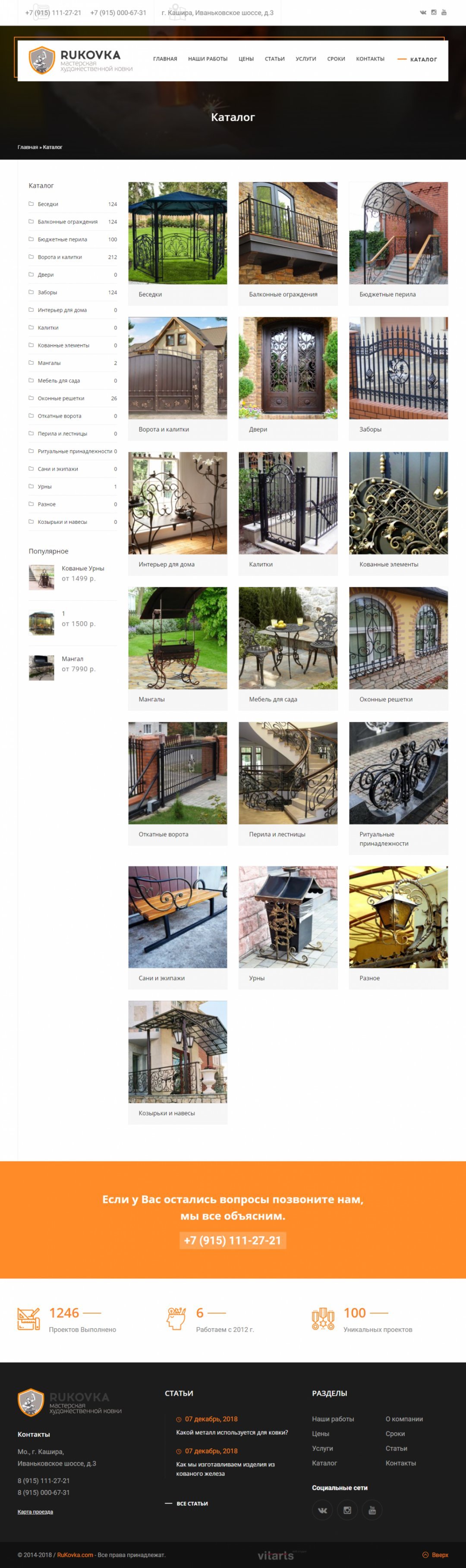Click the +7 (915) 111-27-21 orange banner button

coord(233,1240)
